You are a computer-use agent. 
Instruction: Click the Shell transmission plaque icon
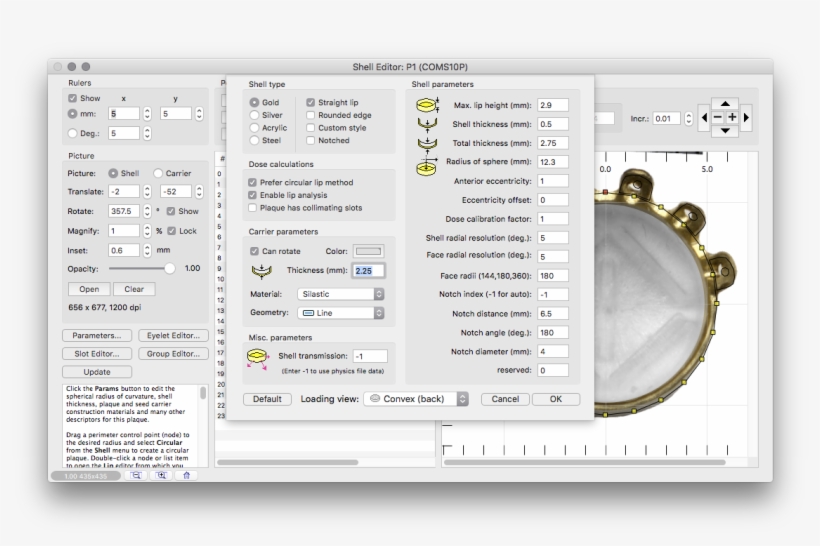click(x=257, y=359)
